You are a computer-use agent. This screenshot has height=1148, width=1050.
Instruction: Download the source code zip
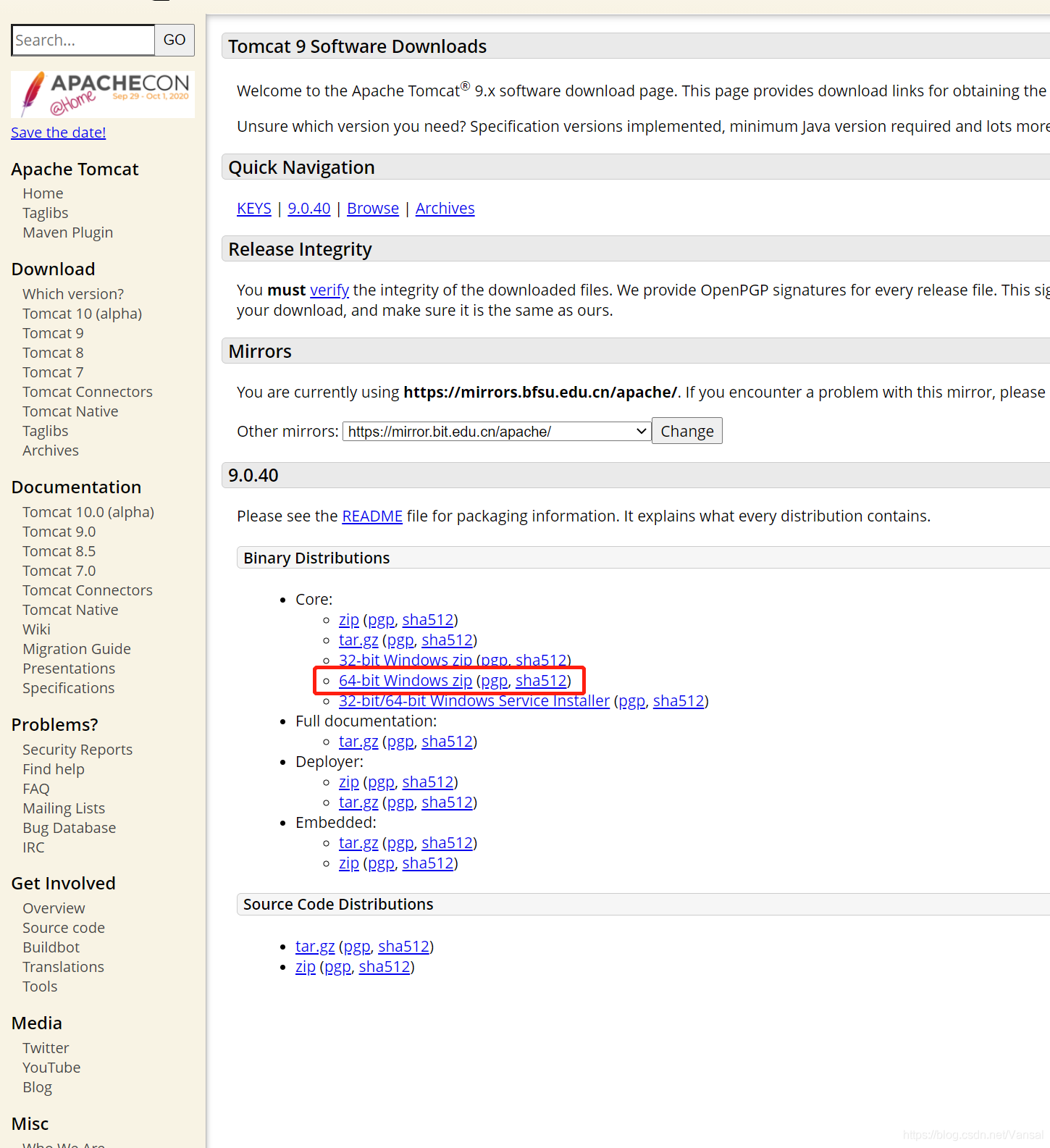(306, 967)
